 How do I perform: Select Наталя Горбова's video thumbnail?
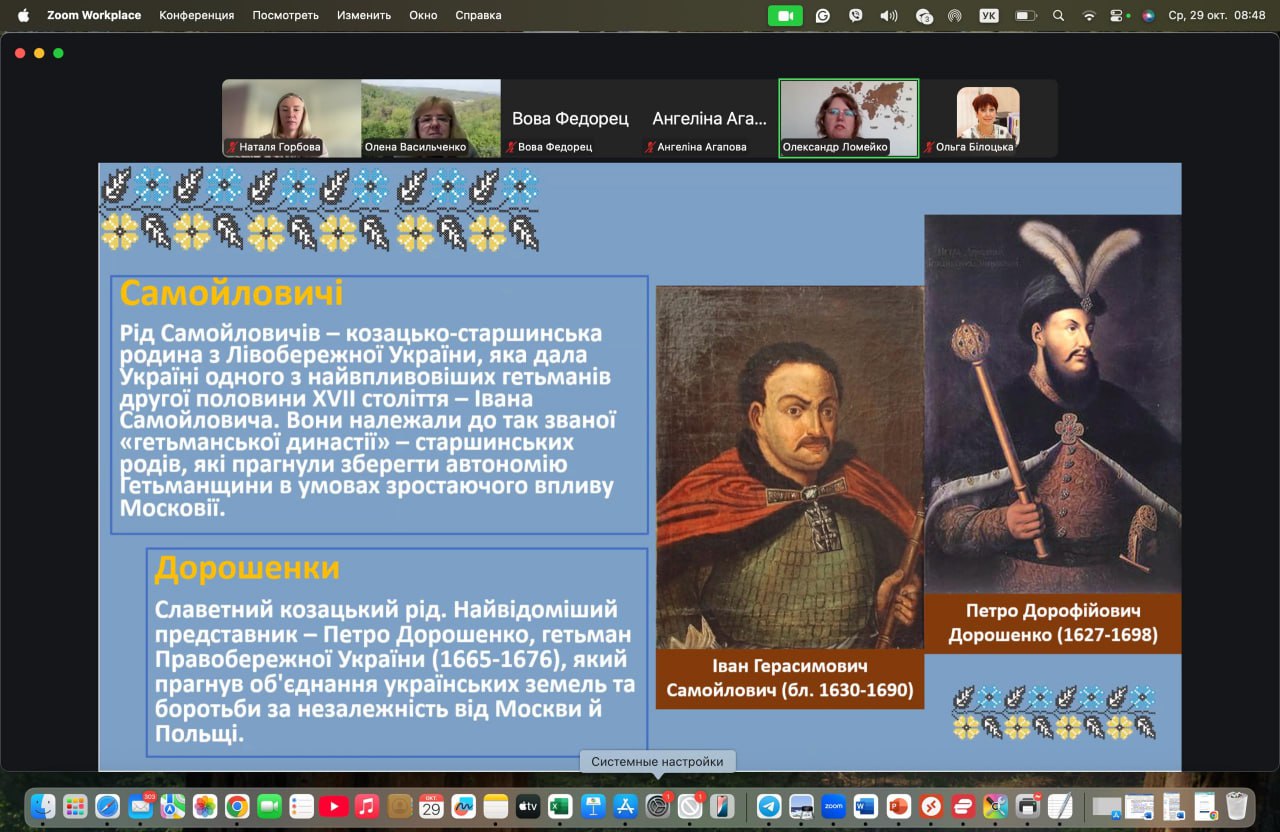point(291,118)
